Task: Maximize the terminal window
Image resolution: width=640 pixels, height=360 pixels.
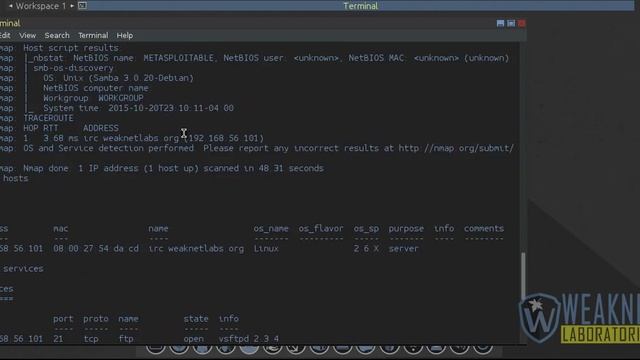Action: [511, 23]
